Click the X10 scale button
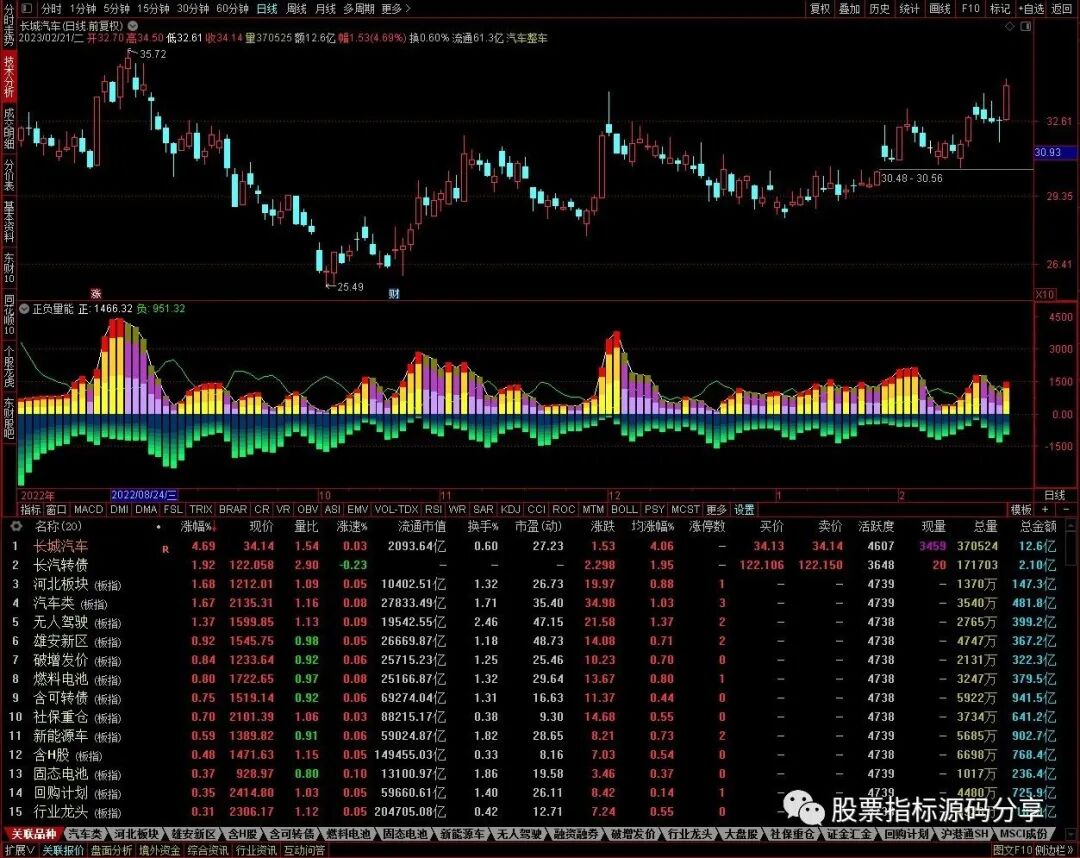Screen dimensions: 1080x858 click(1045, 294)
